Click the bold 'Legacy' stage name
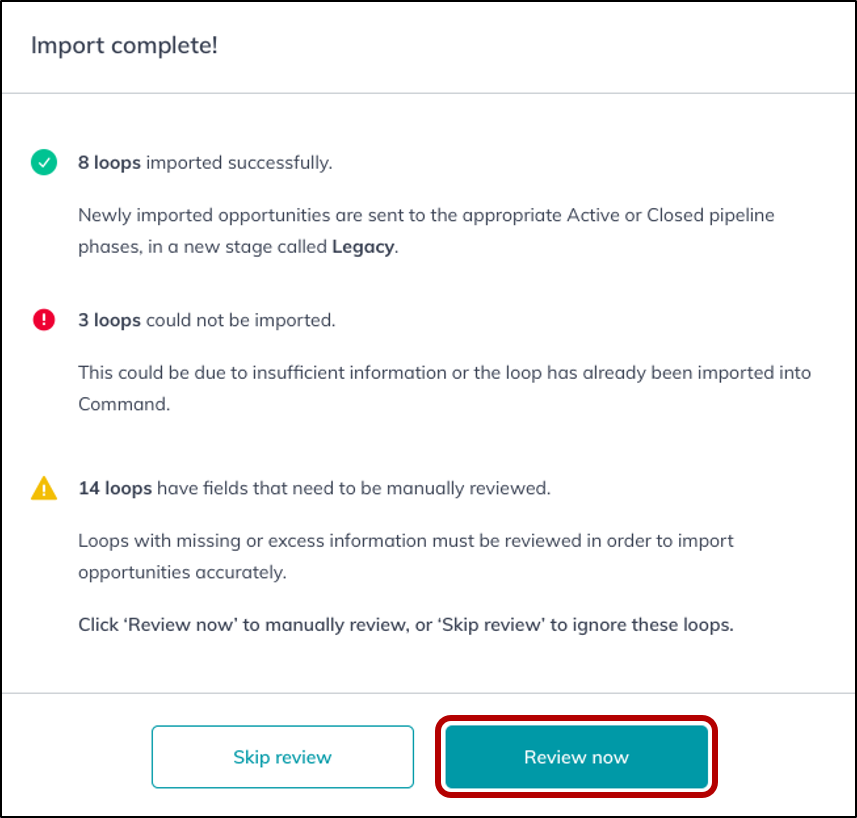857x818 pixels. [362, 247]
